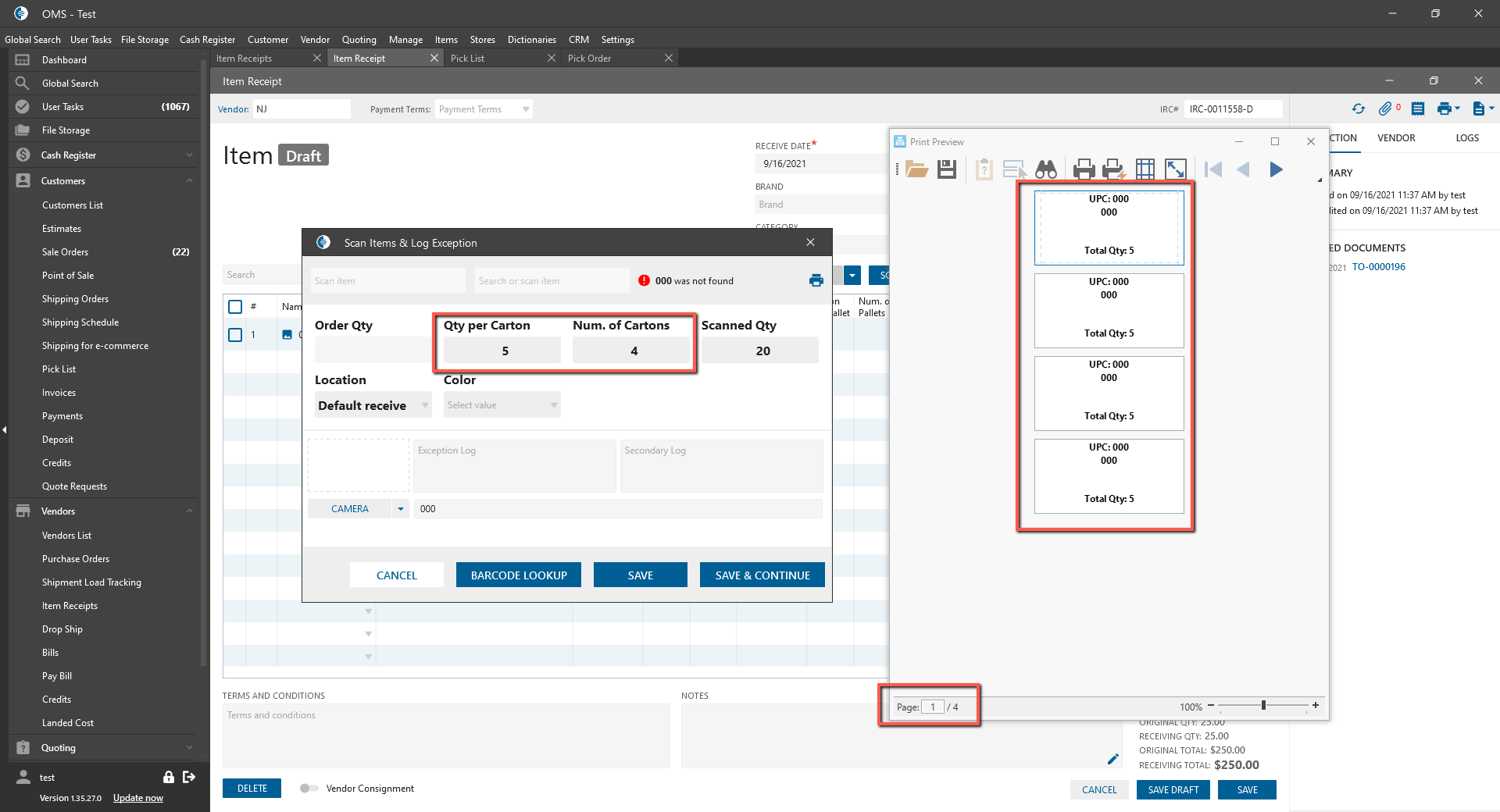
Task: Click the Exception Log text area
Action: pos(515,466)
